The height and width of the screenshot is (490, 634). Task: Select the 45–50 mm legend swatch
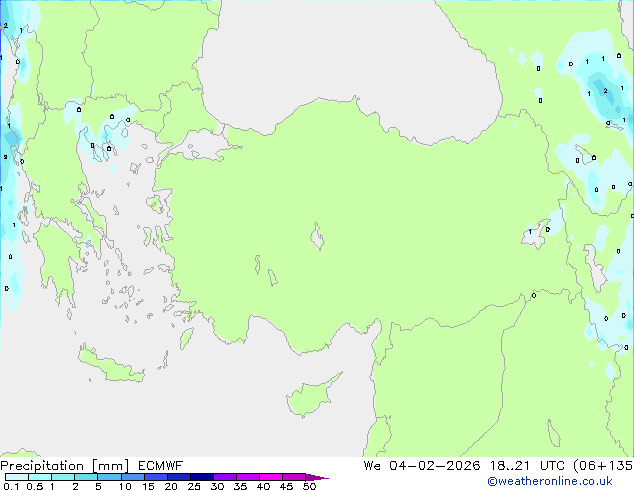tap(294, 477)
